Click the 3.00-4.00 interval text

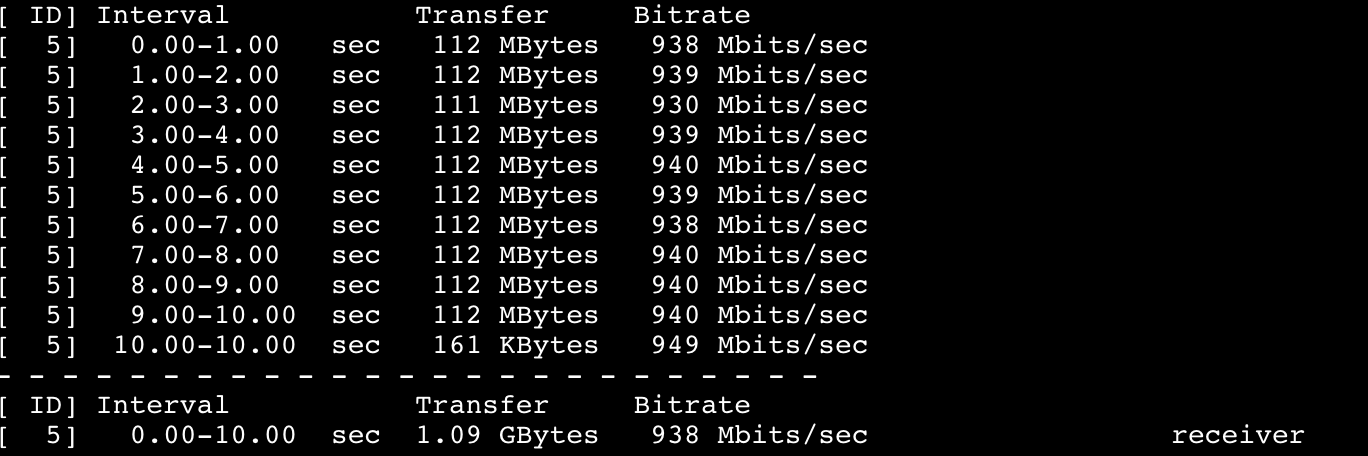point(205,135)
